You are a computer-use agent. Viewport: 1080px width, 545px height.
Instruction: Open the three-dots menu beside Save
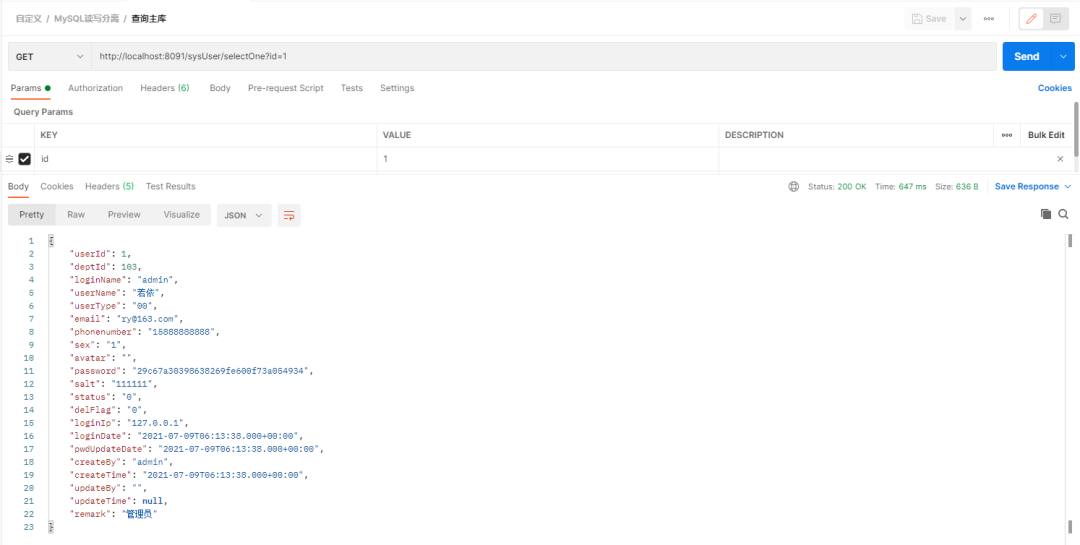point(989,19)
